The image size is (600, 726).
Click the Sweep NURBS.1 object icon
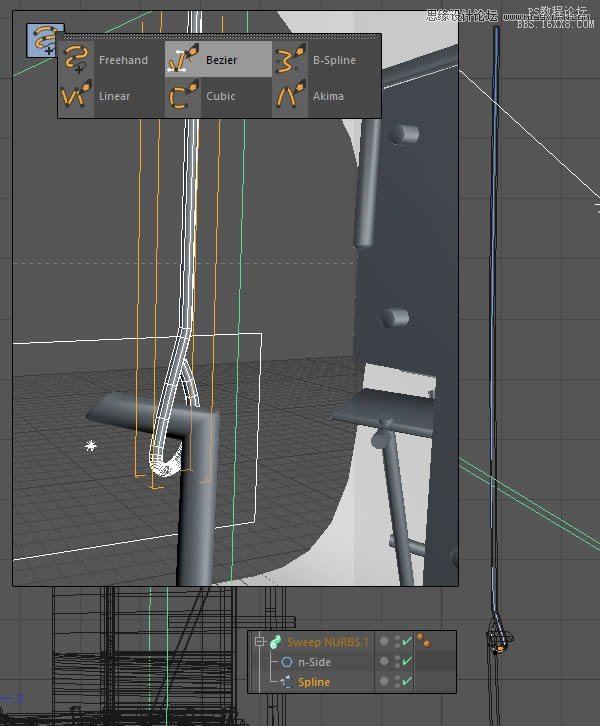(x=275, y=642)
